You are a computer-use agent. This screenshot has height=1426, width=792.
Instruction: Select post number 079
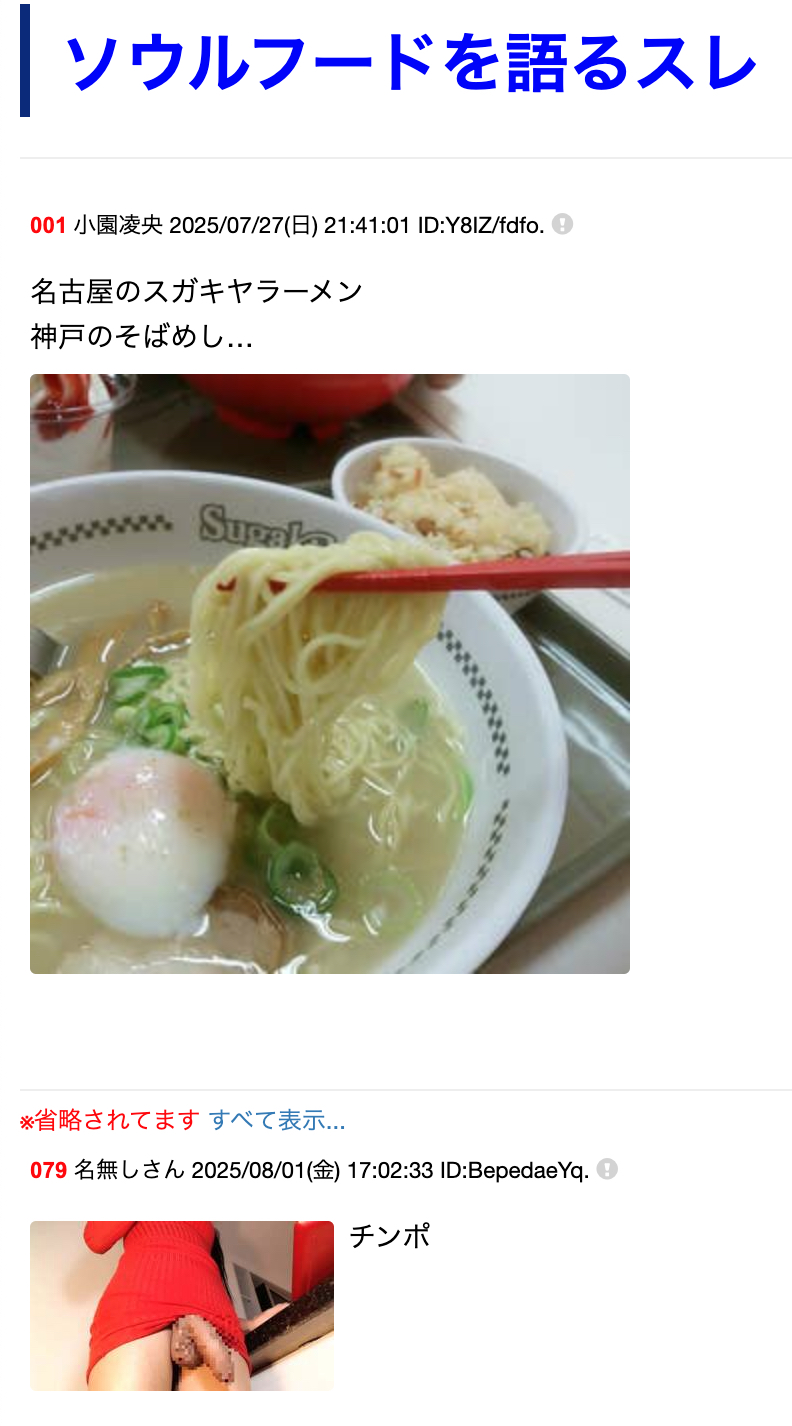[x=48, y=1170]
